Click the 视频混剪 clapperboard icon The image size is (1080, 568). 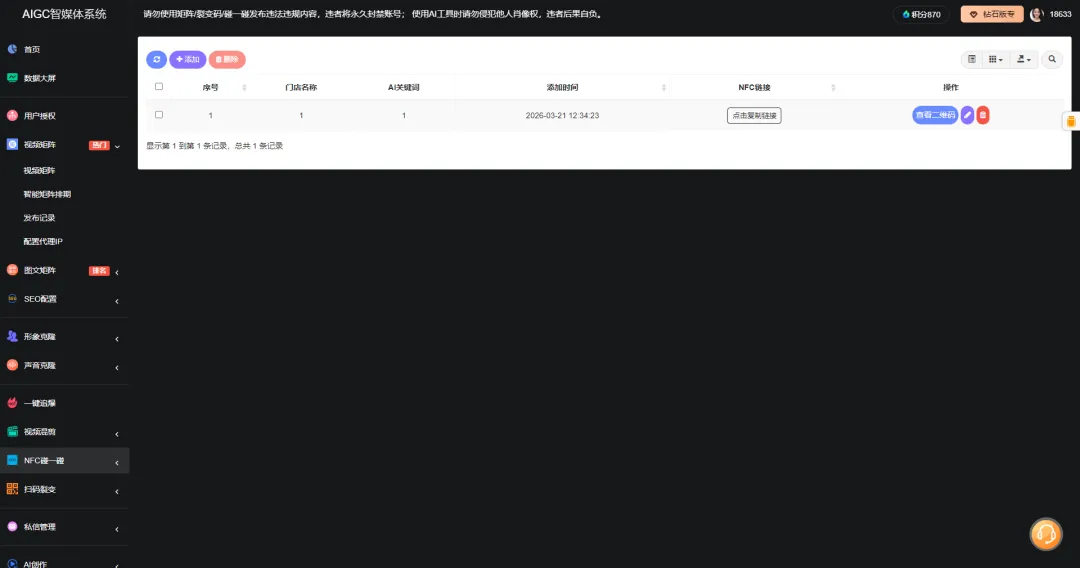click(x=12, y=431)
